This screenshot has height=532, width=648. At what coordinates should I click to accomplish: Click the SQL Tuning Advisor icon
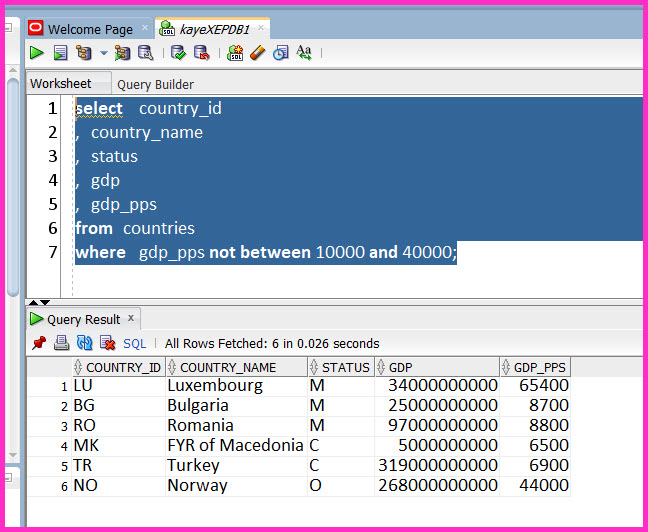point(145,53)
